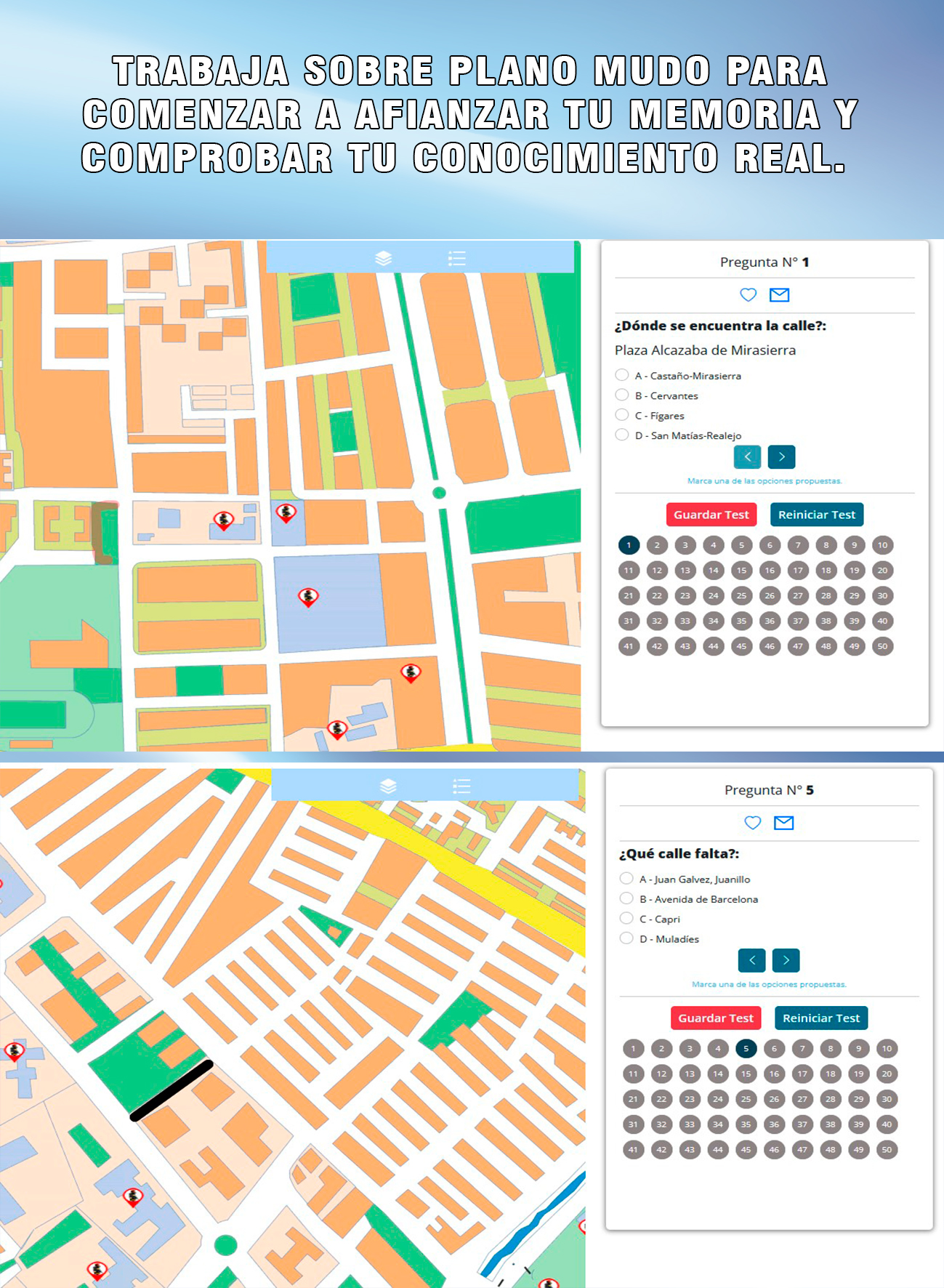Viewport: 944px width, 1288px height.
Task: Click the envelope mail icon in Pregunta 1
Action: click(x=779, y=294)
